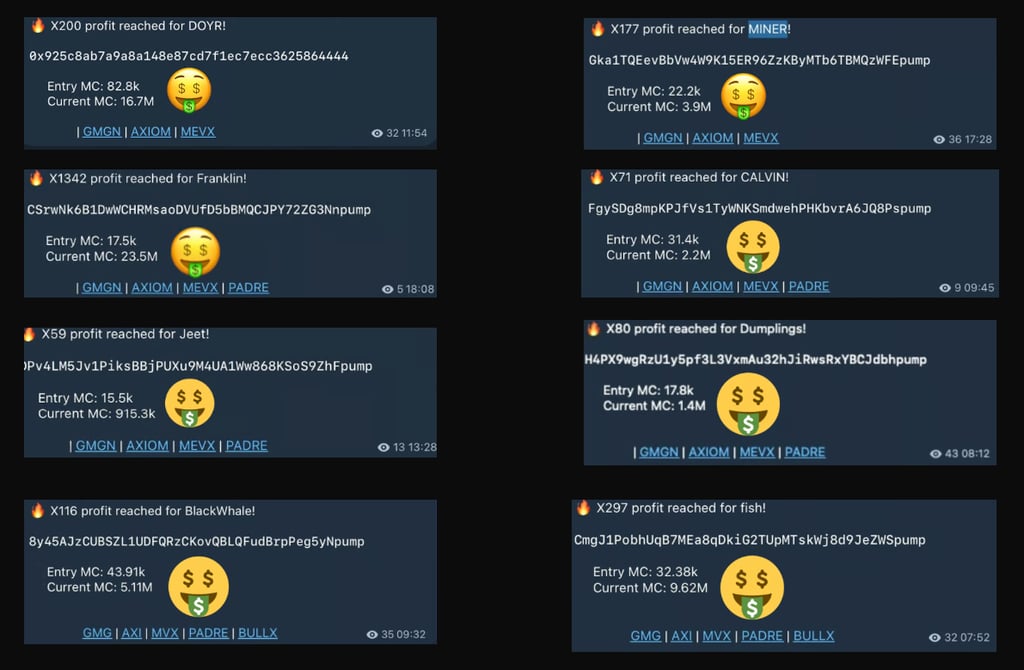
Task: Click the fish contract address starting CmgJ1
Action: 750,540
